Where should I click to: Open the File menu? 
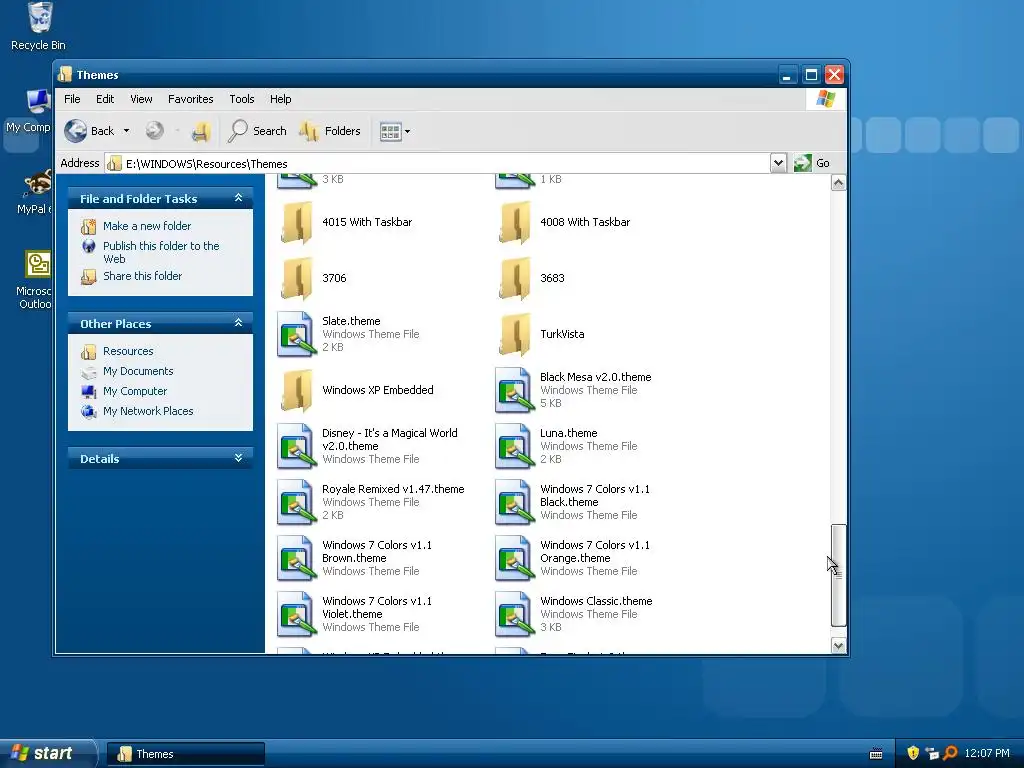click(x=72, y=99)
